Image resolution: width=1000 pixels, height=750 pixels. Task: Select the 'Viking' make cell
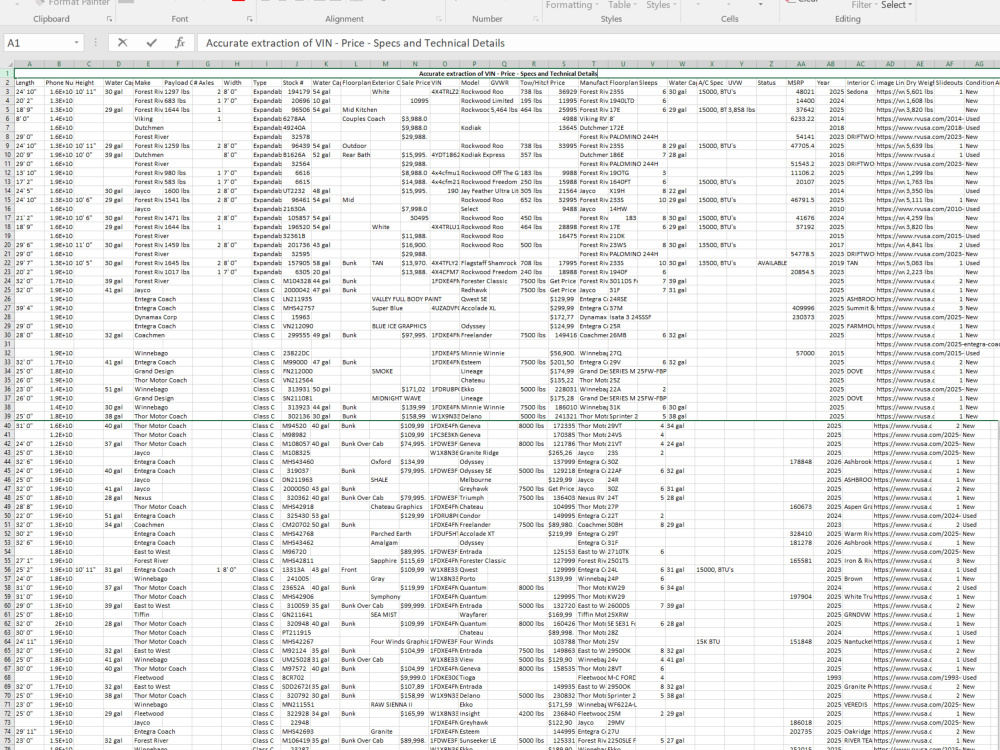click(148, 119)
